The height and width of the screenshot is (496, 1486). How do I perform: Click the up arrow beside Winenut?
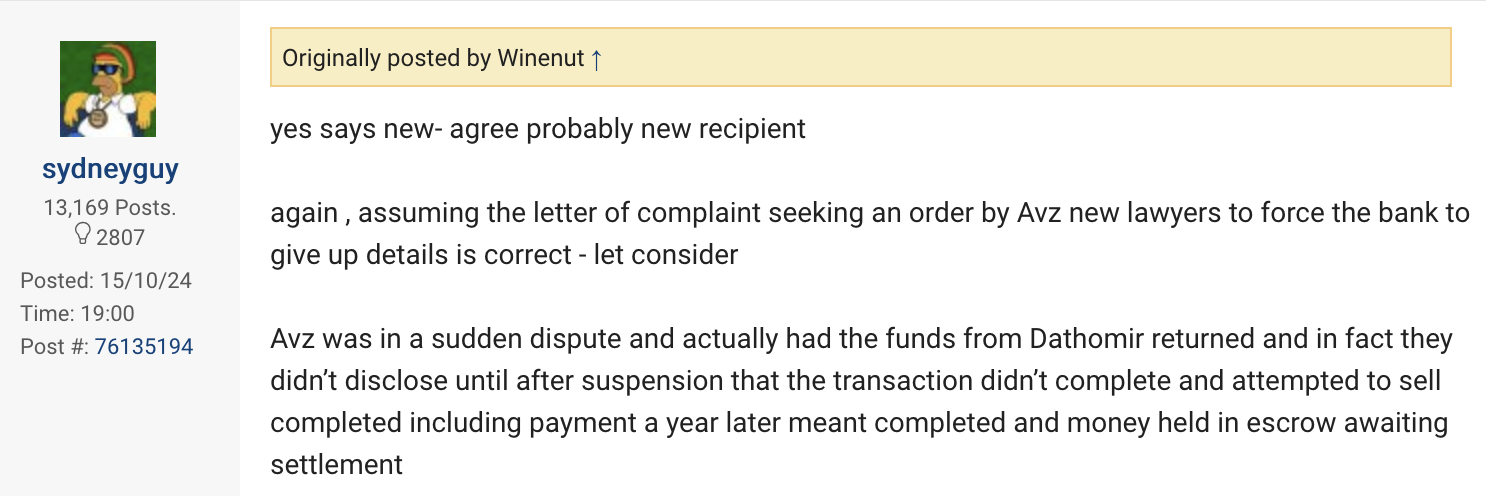click(x=596, y=59)
